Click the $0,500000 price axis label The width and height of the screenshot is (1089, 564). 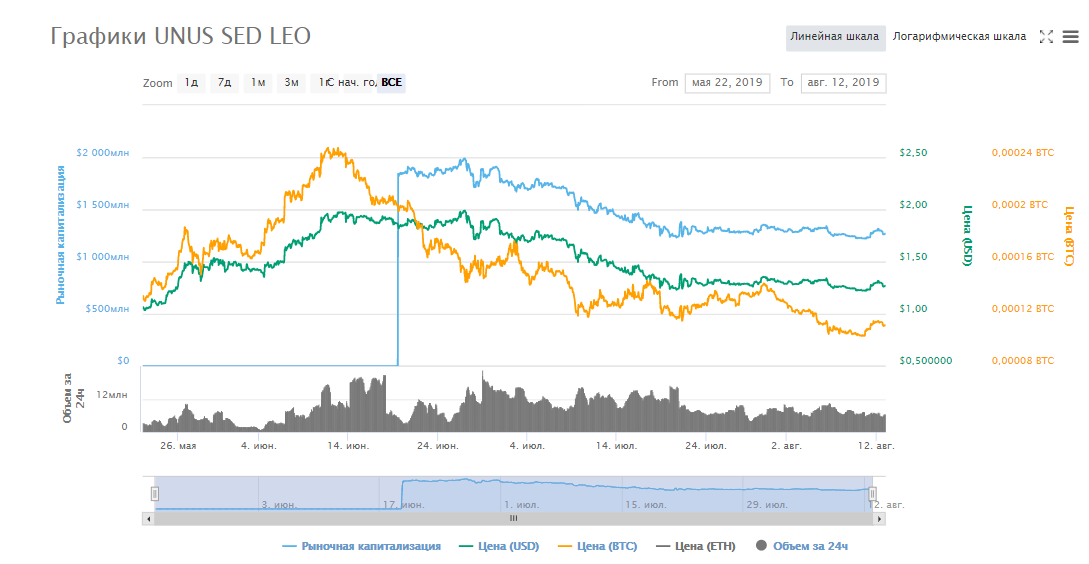(x=926, y=361)
